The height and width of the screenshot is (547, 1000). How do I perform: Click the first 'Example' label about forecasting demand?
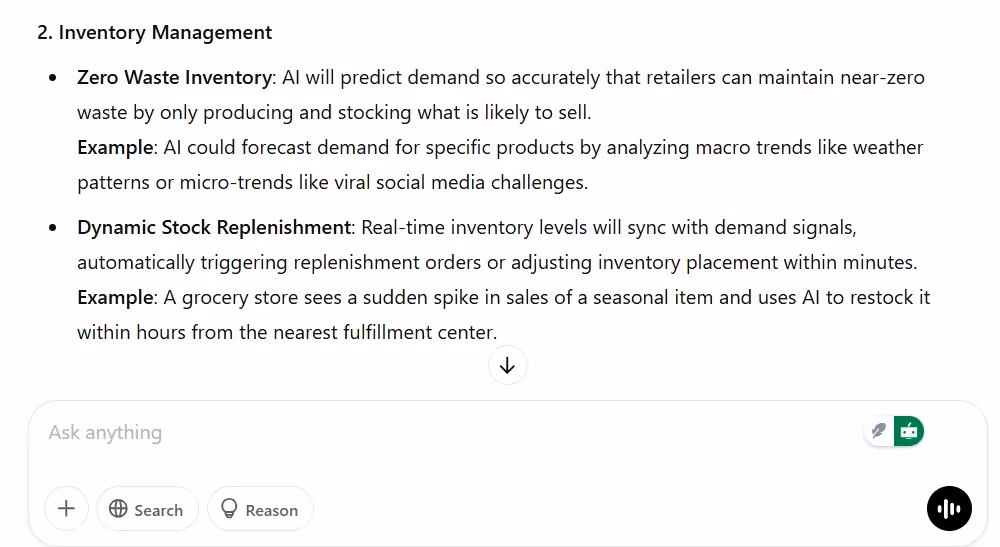pyautogui.click(x=116, y=147)
